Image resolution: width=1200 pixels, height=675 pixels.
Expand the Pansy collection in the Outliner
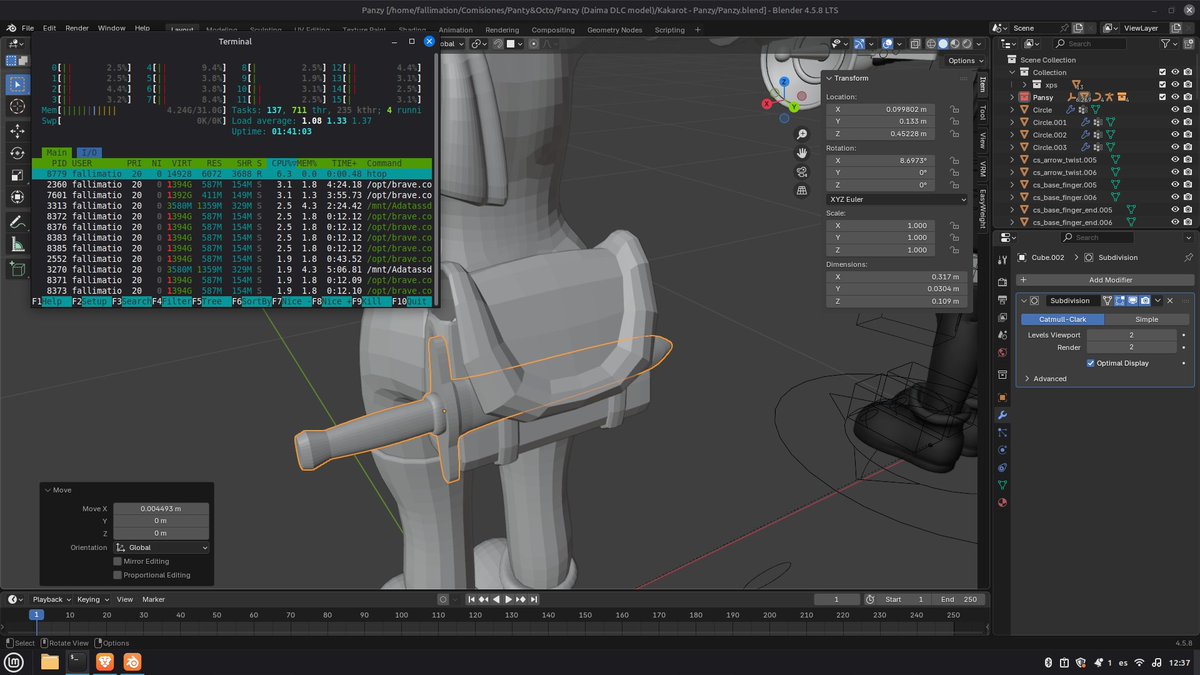(1012, 97)
